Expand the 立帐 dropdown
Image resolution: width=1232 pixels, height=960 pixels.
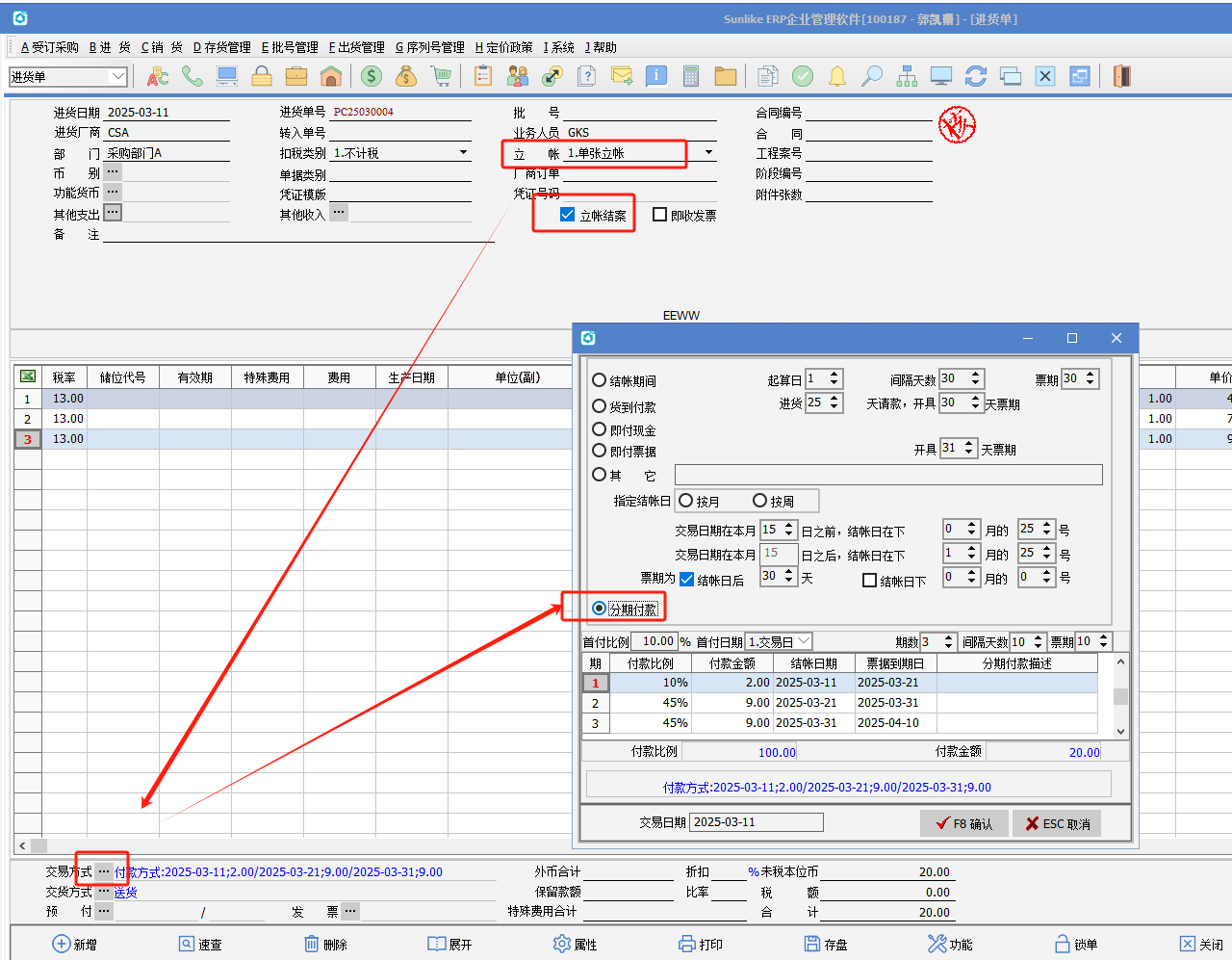709,152
